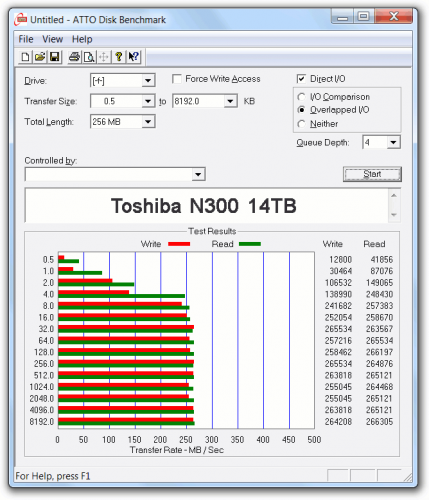Enable Force Write Access checkbox
Image resolution: width=429 pixels, height=500 pixels.
(177, 79)
